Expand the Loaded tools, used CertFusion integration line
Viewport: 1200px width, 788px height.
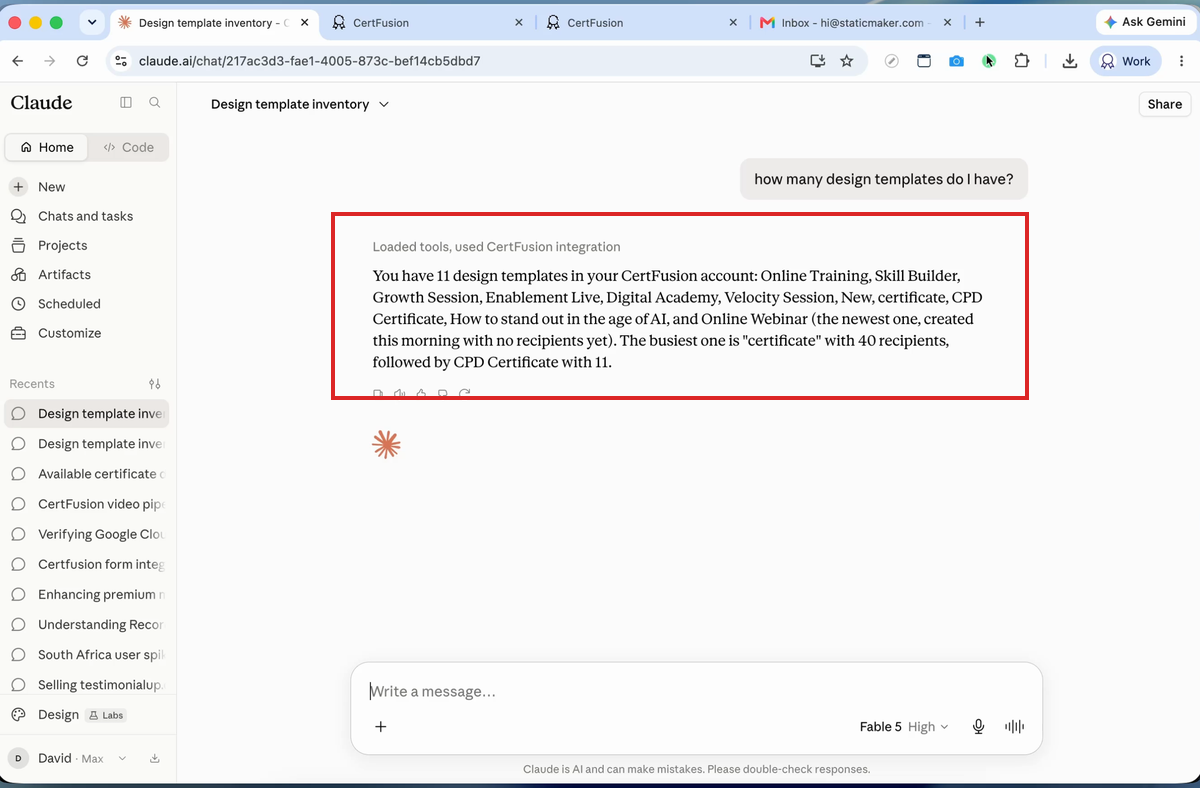pos(496,247)
